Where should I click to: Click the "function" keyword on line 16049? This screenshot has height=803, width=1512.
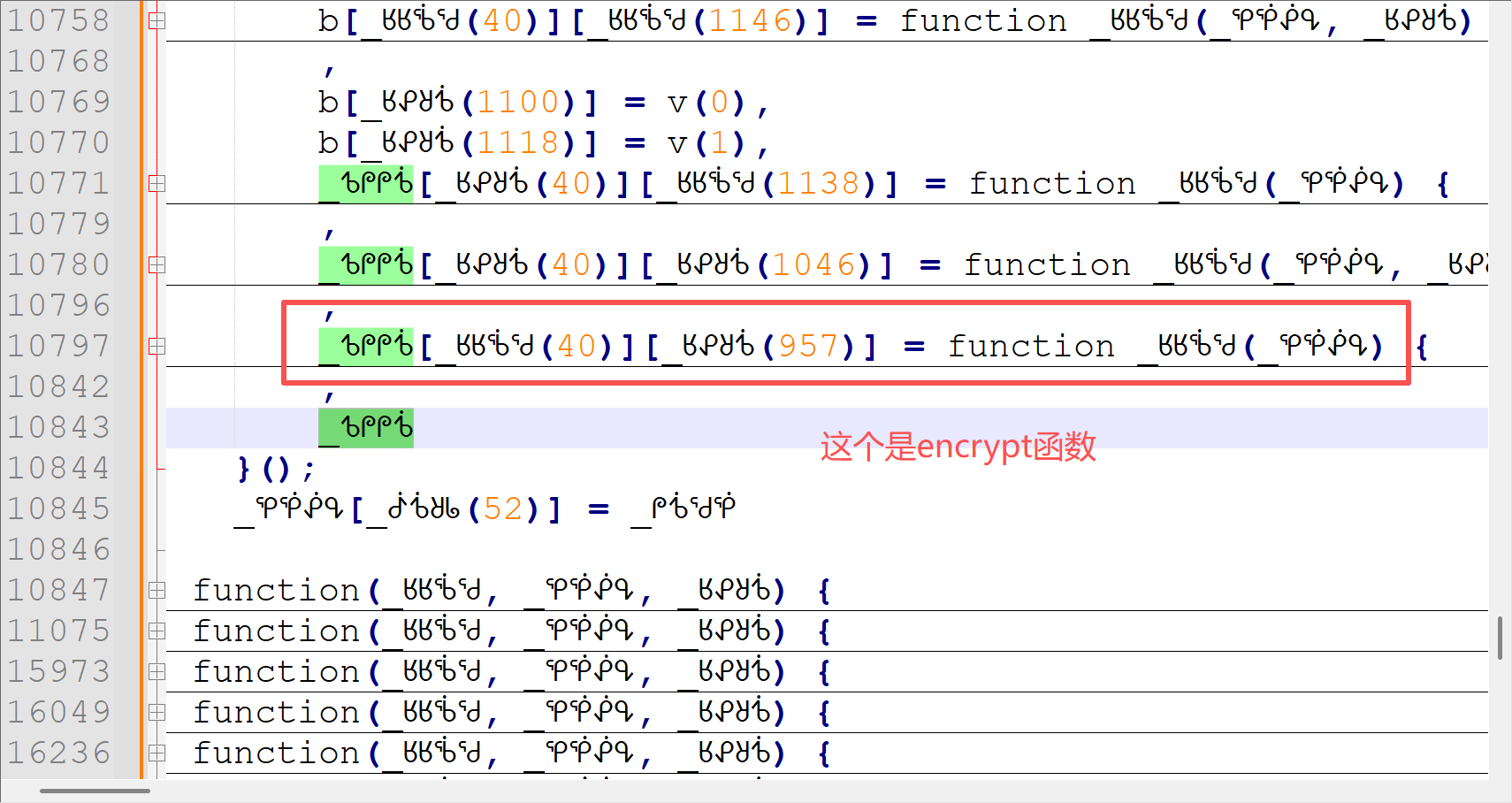coord(276,712)
